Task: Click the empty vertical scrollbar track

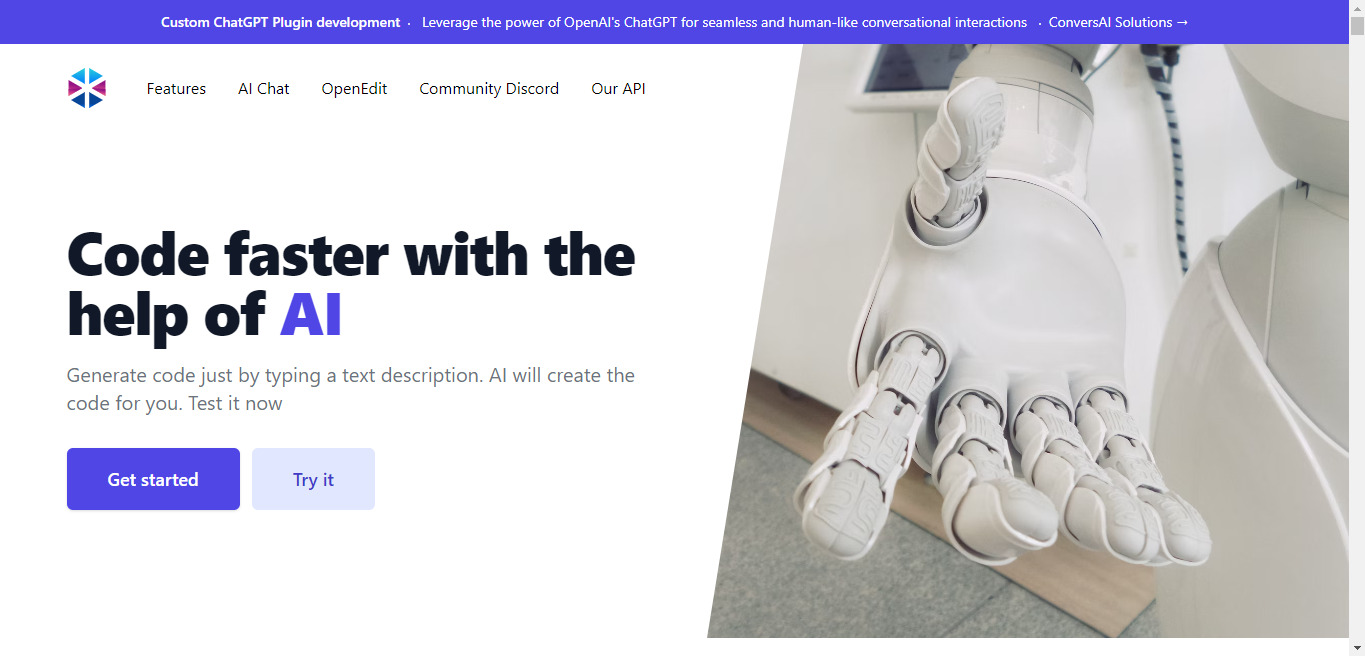Action: [x=1357, y=340]
